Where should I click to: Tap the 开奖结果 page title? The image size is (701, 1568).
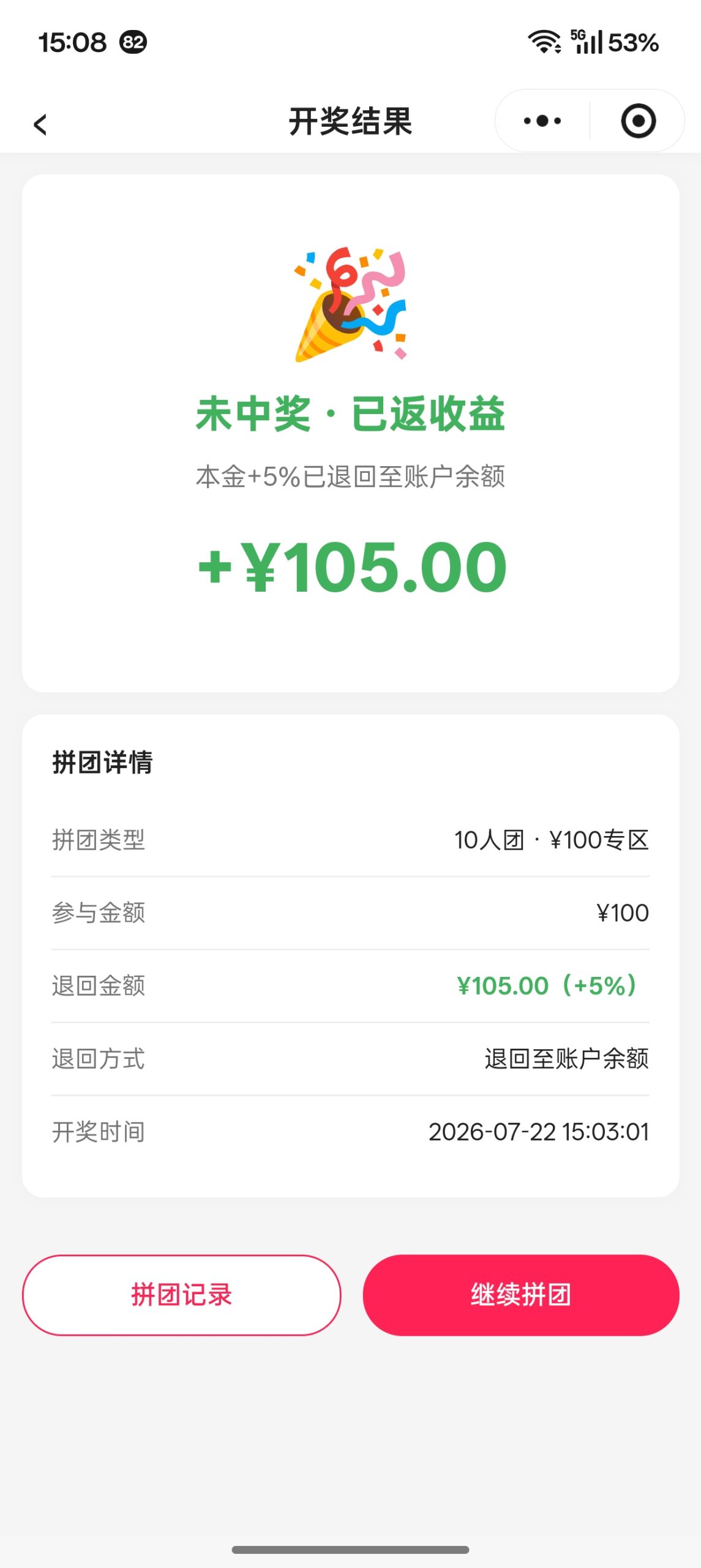click(x=351, y=121)
